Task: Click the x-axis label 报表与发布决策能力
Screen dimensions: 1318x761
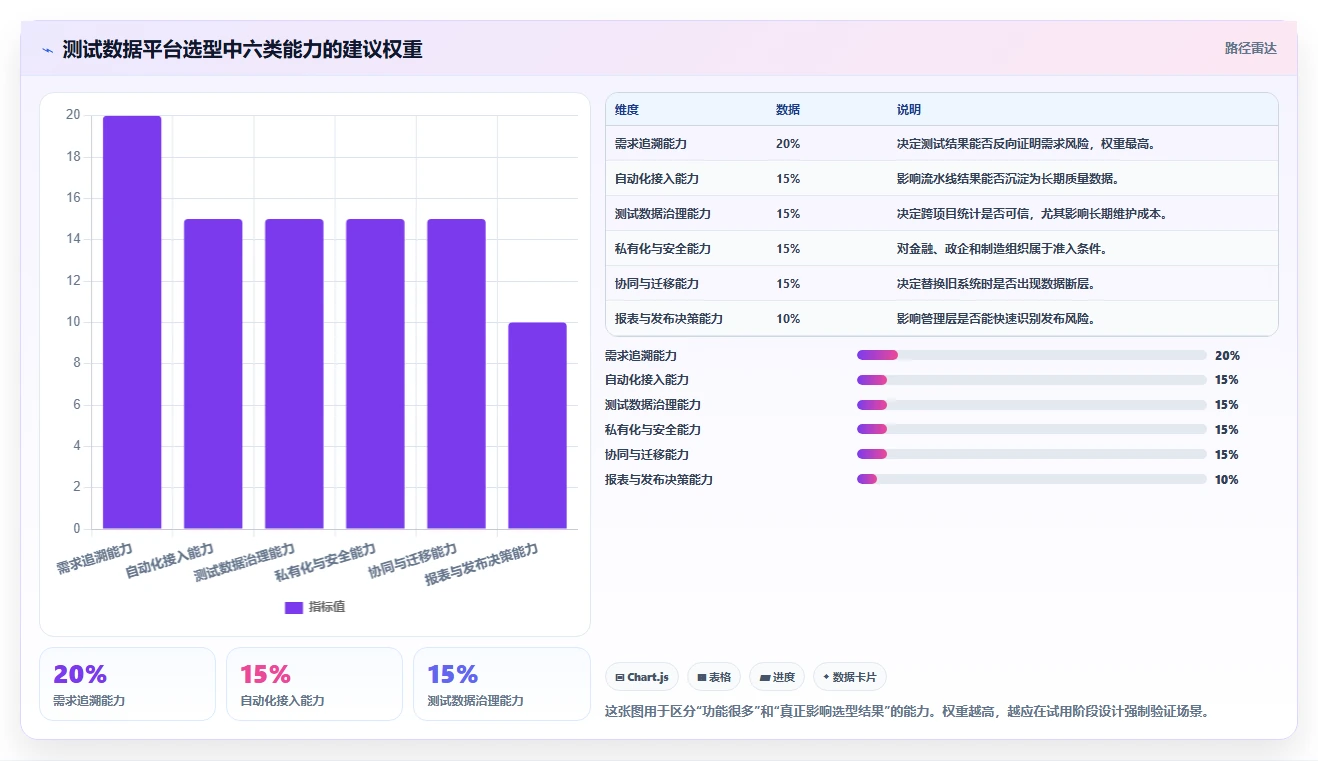Action: [482, 564]
